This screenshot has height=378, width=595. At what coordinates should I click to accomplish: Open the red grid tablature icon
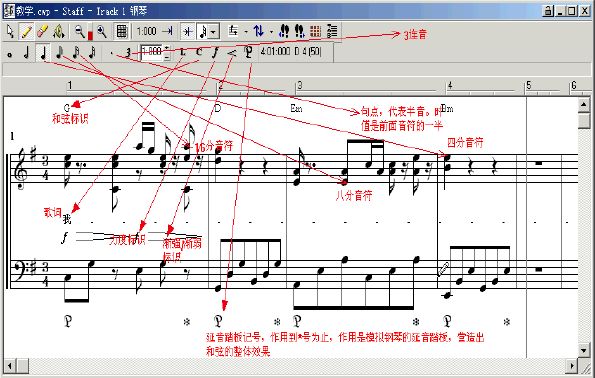pyautogui.click(x=315, y=31)
